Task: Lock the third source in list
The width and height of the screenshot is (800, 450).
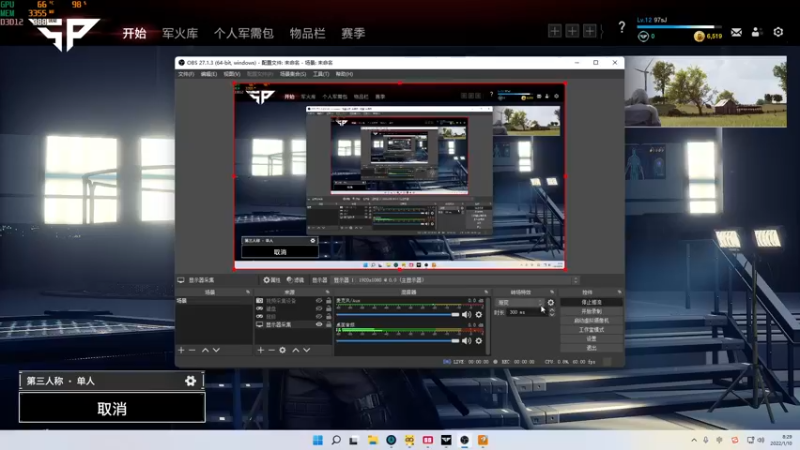Action: (x=329, y=316)
